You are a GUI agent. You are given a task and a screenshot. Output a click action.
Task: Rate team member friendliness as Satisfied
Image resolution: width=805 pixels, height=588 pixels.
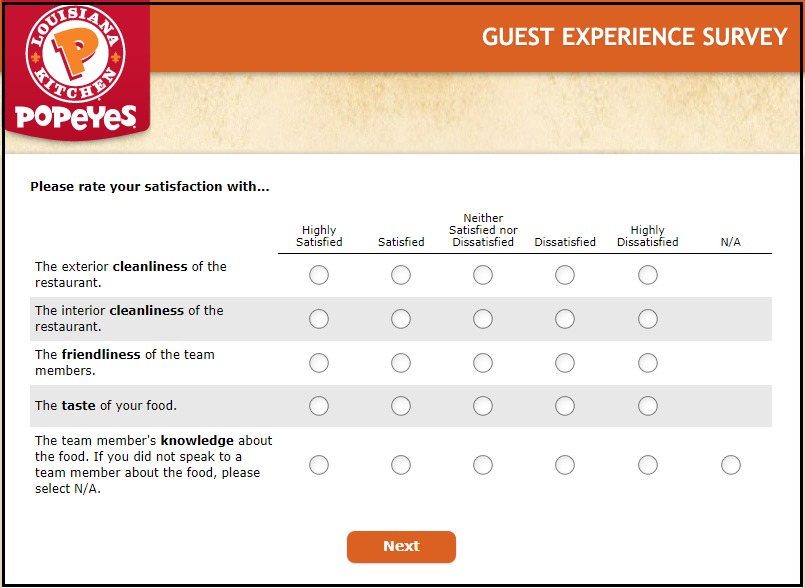(x=400, y=363)
